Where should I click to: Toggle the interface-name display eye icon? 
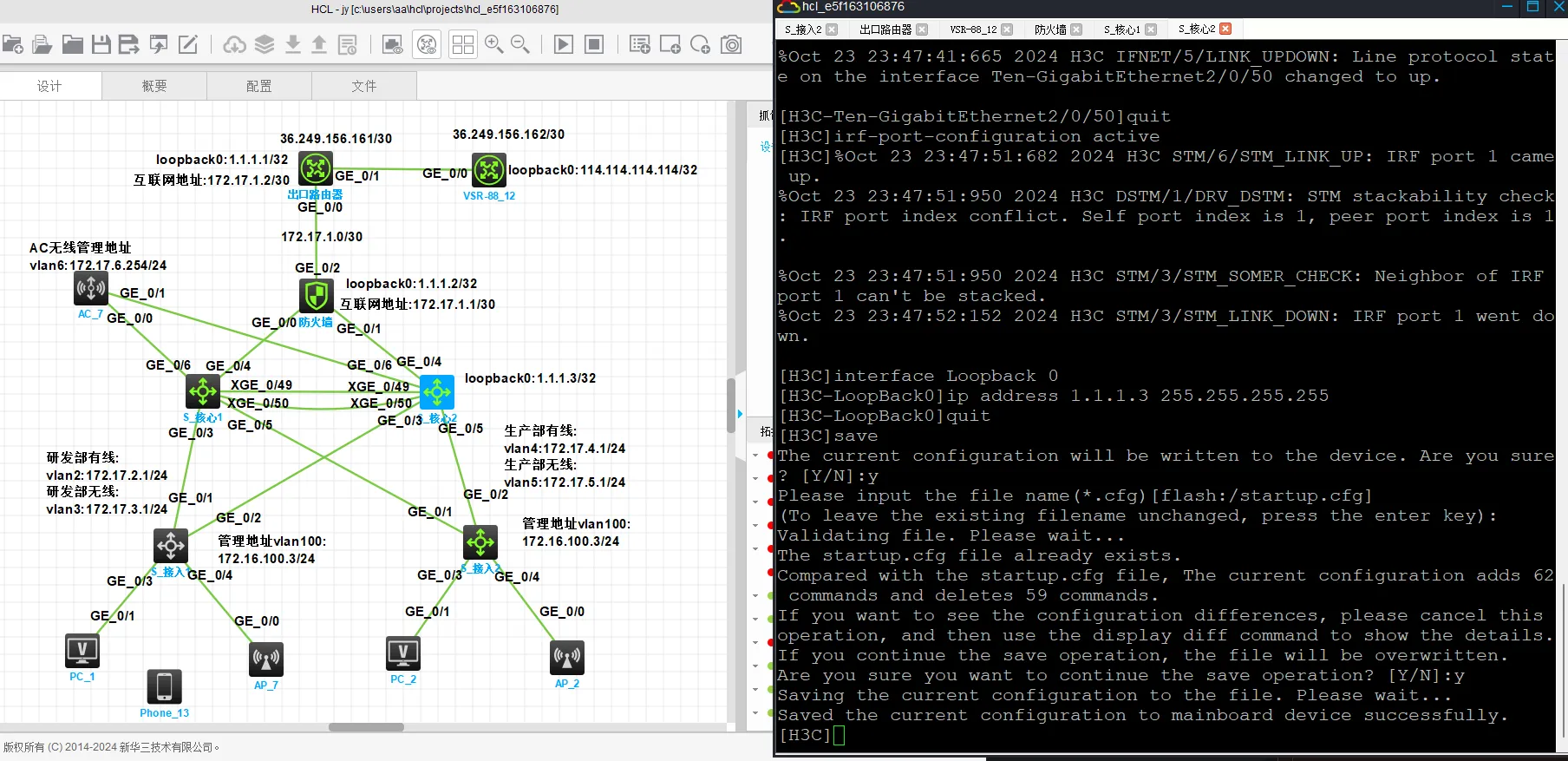click(393, 44)
